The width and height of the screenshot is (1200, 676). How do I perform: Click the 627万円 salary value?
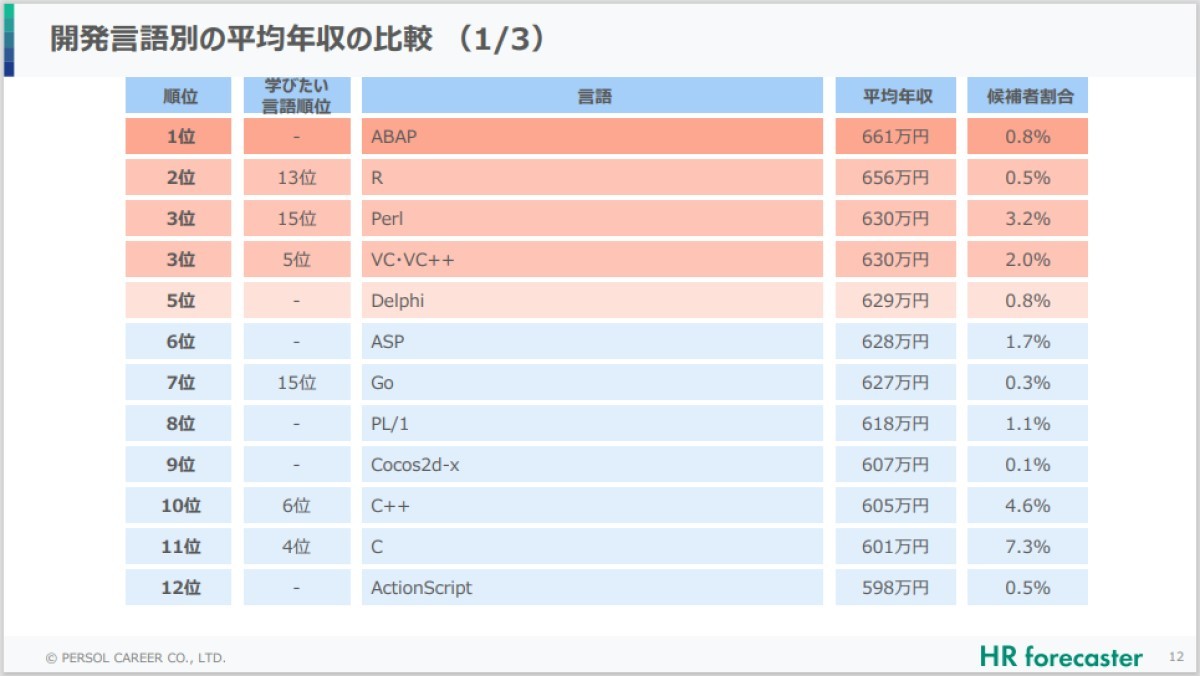click(x=896, y=382)
